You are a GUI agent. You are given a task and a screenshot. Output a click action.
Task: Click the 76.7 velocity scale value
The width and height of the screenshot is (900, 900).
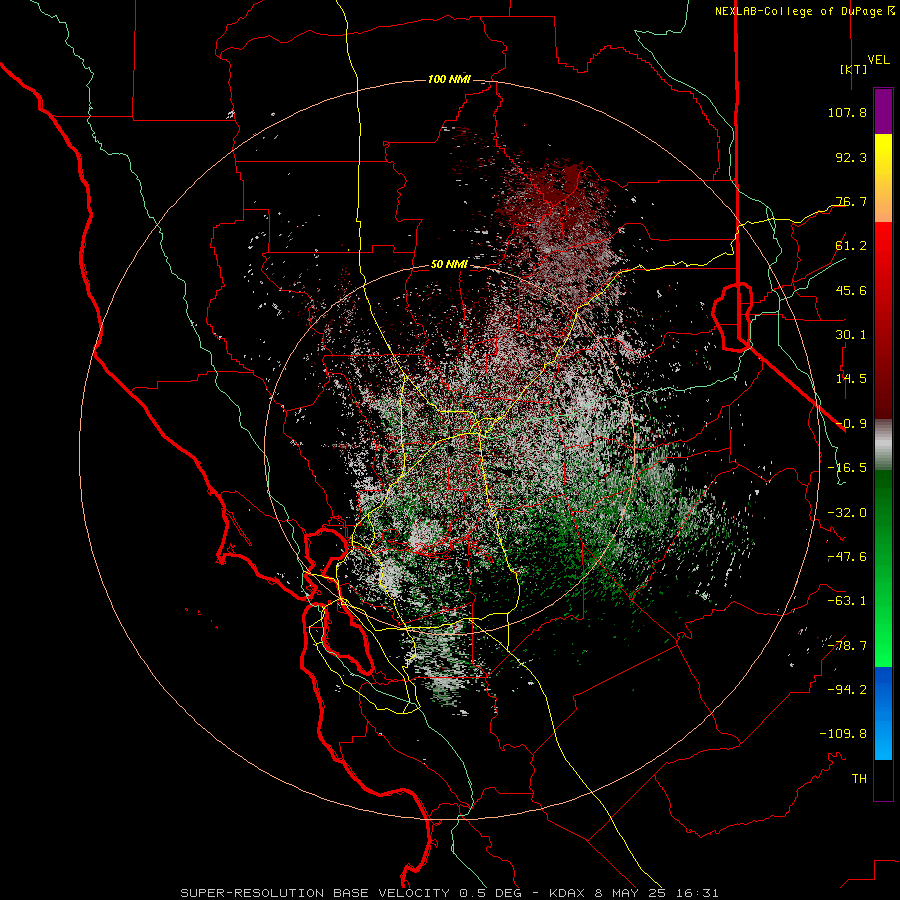coord(851,201)
